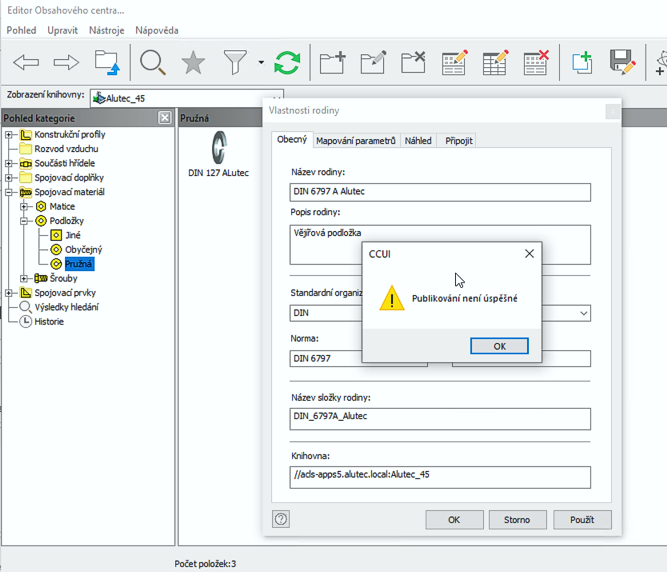
Task: Click the help question mark icon
Action: pyautogui.click(x=281, y=519)
